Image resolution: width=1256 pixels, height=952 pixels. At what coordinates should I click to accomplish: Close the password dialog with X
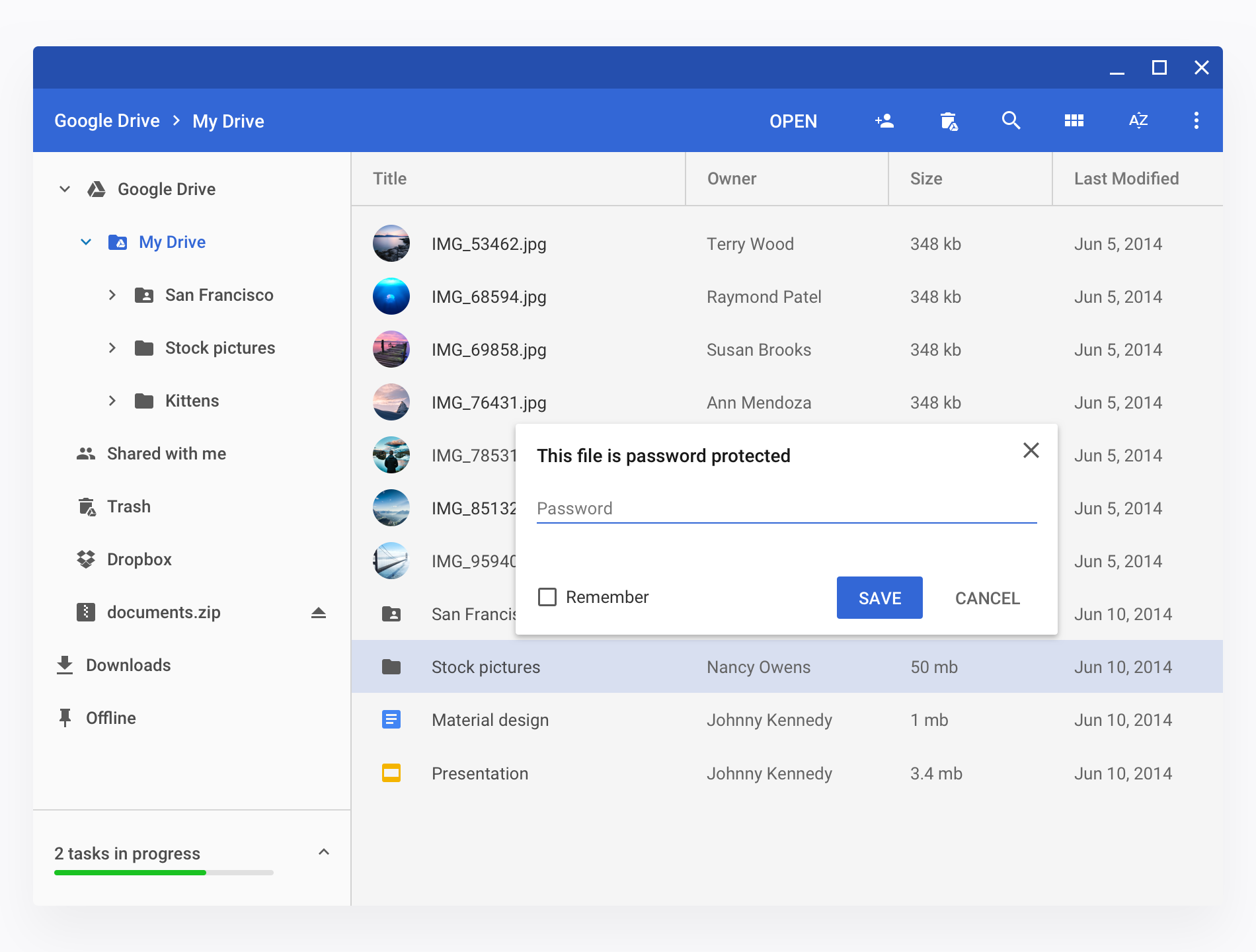pos(1031,450)
